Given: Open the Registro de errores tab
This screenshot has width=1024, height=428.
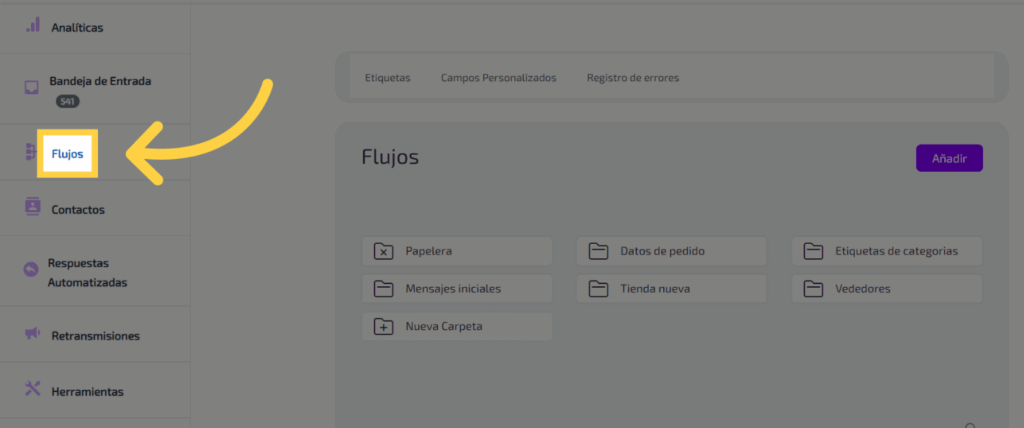Looking at the screenshot, I should point(633,77).
